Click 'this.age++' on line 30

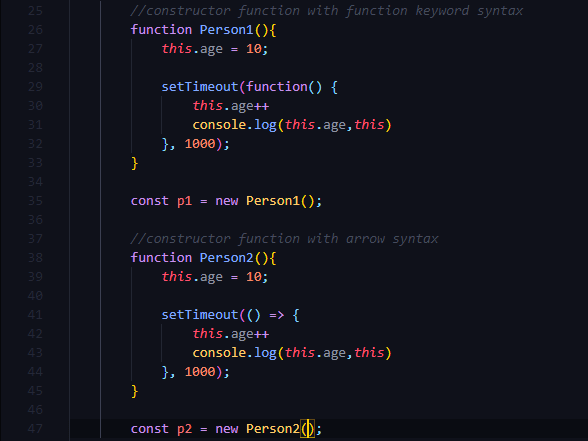[x=231, y=106]
